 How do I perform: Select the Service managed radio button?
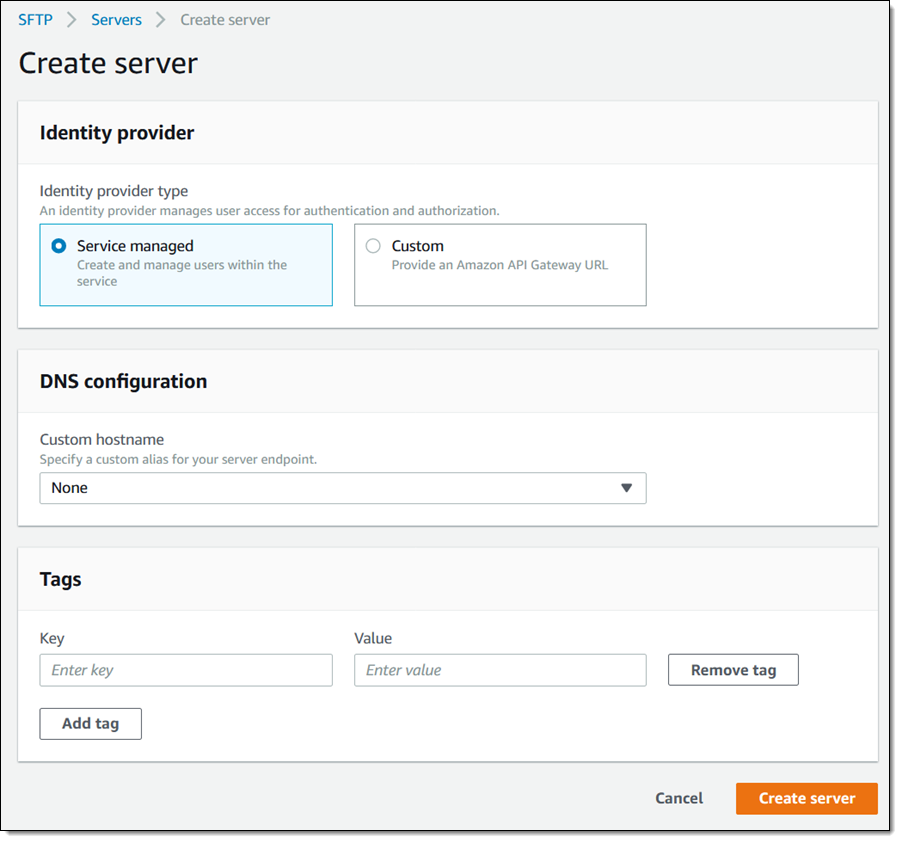(x=59, y=246)
